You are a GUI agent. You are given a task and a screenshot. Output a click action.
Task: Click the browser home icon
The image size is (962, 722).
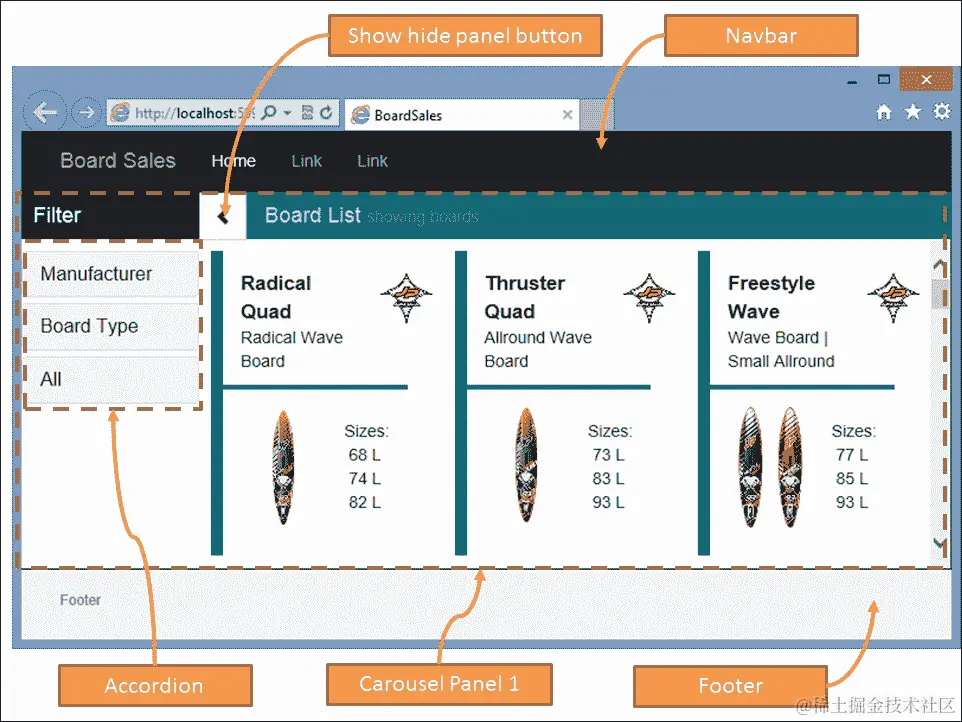pos(883,112)
